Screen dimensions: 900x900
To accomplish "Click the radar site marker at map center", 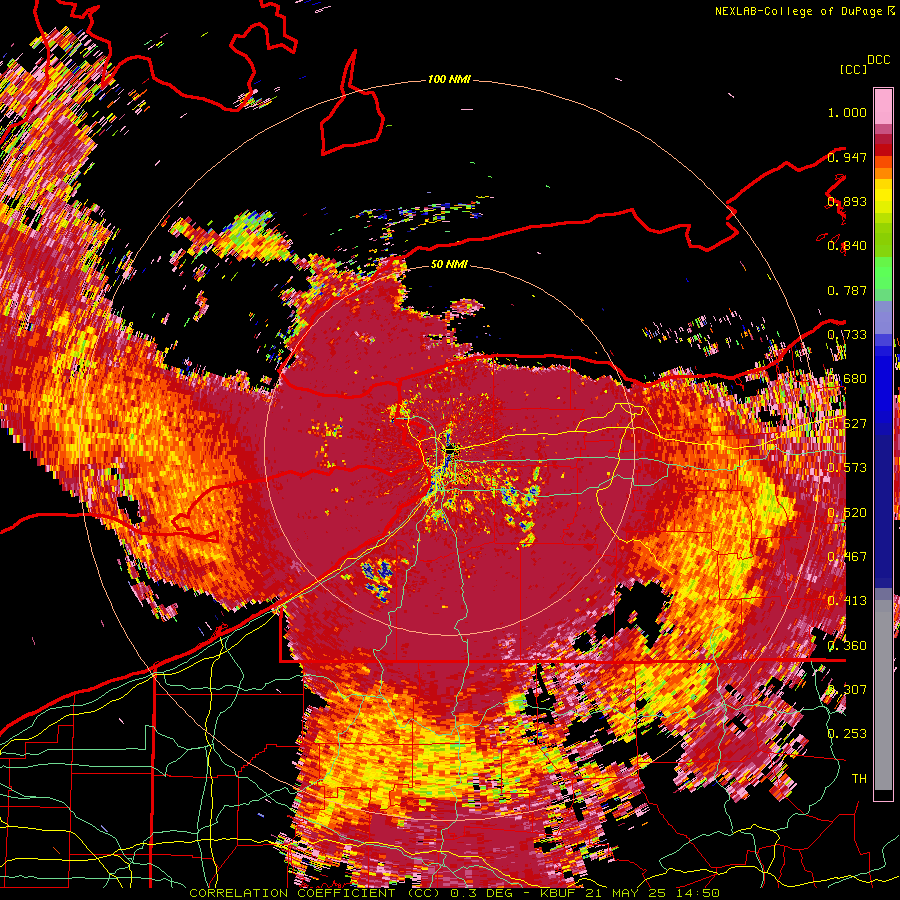I will point(449,450).
